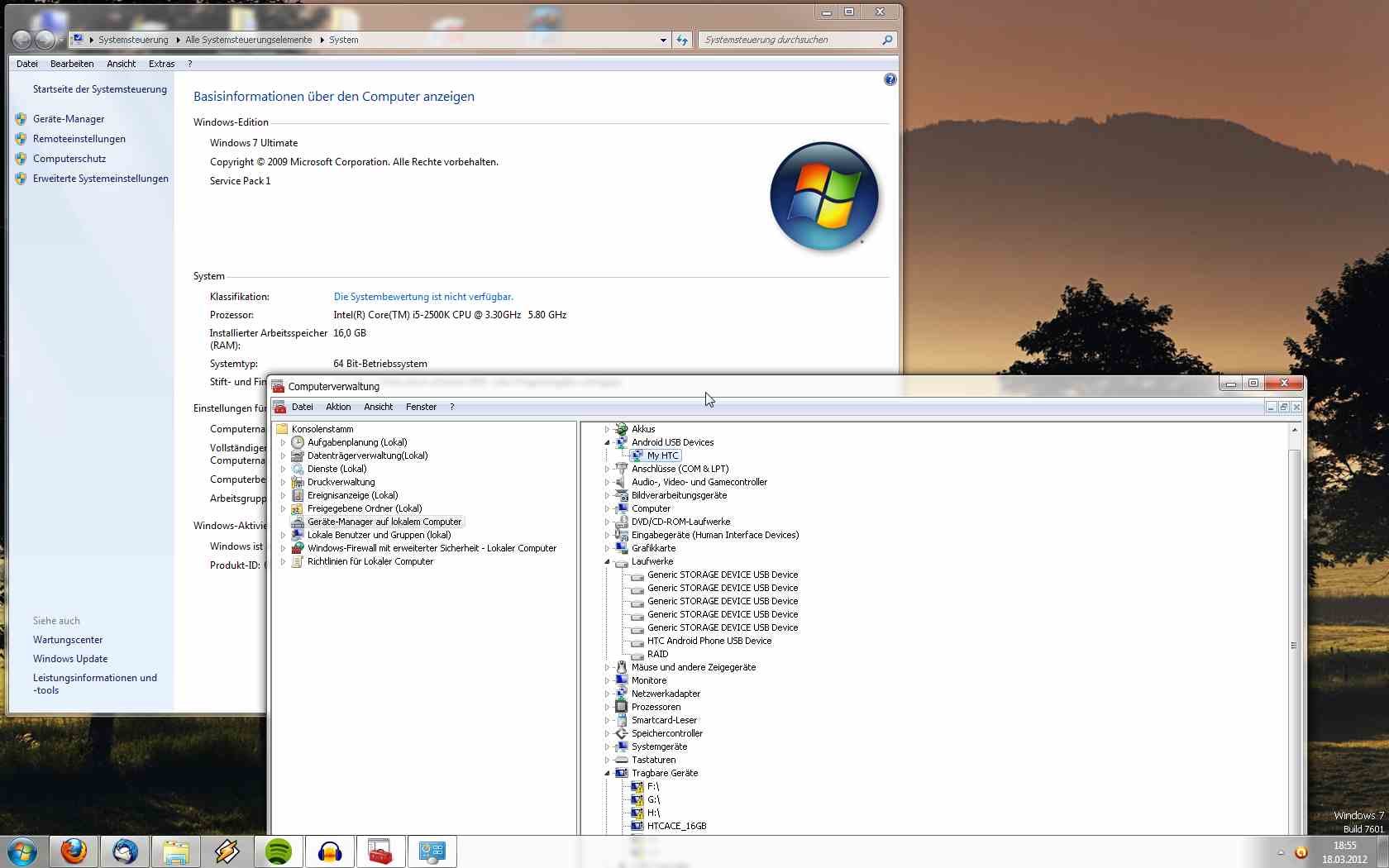Image resolution: width=1389 pixels, height=868 pixels.
Task: Select My HTC device icon
Action: (637, 455)
